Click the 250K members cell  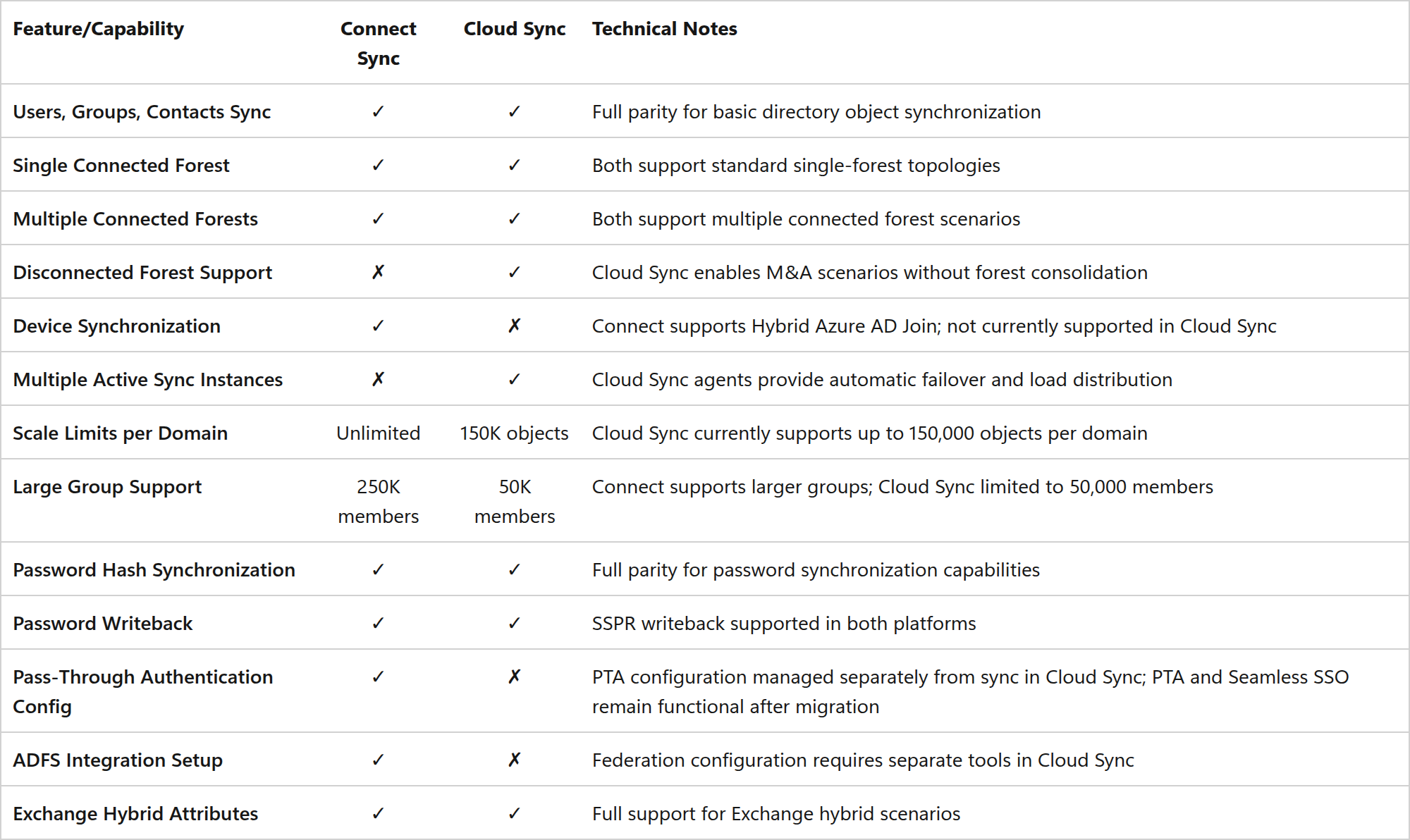point(379,501)
